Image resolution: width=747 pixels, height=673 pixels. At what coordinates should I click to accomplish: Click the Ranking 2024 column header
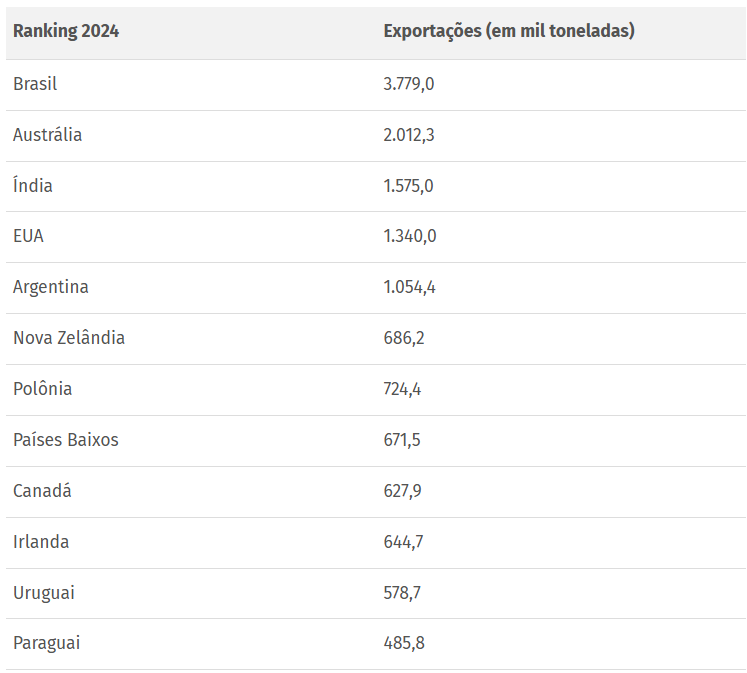point(66,31)
